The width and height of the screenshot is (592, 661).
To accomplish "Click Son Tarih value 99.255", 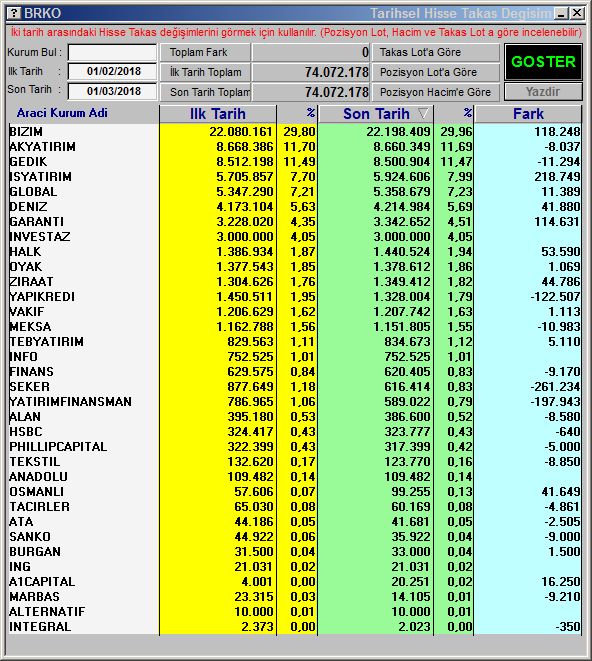I will tap(411, 492).
